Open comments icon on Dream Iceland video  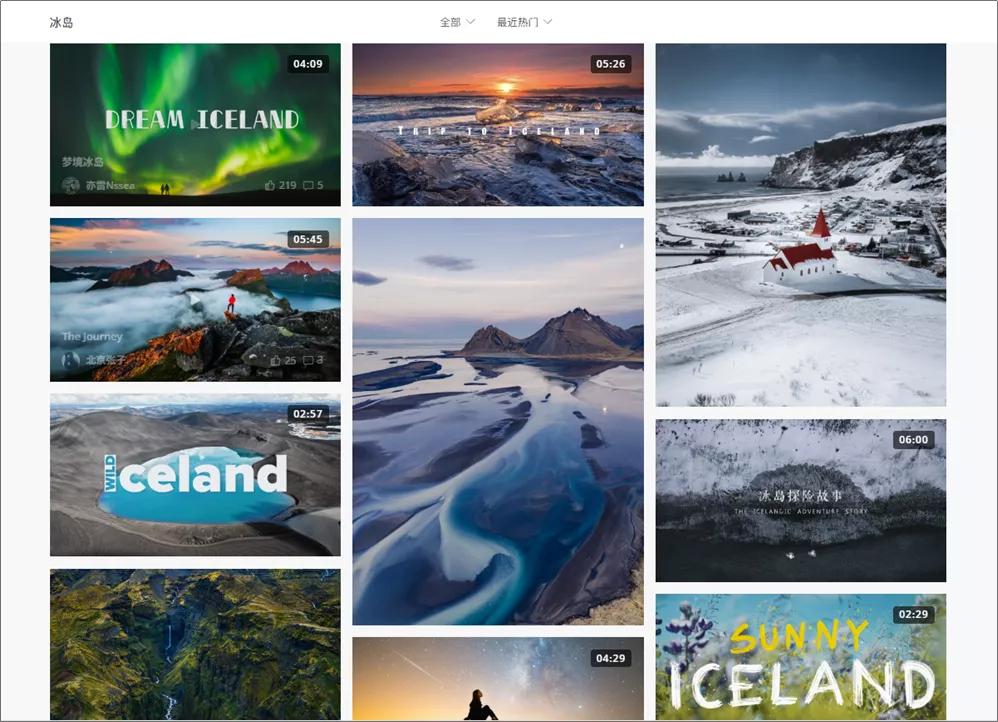pyautogui.click(x=308, y=185)
